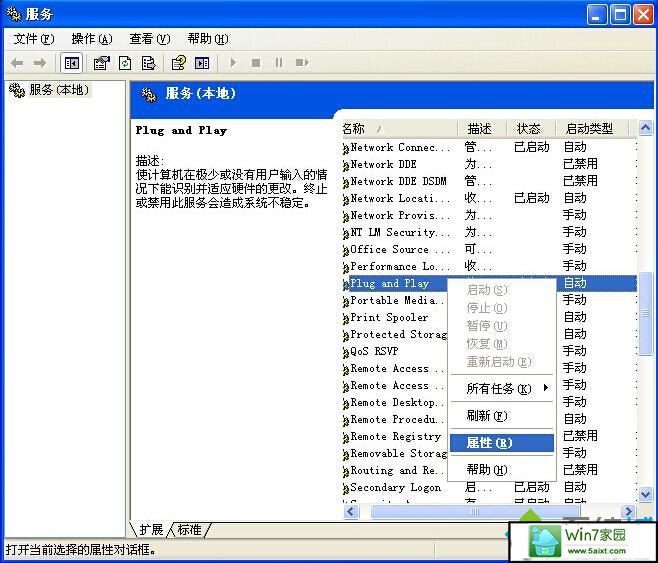Click the Start Service play icon
The image size is (658, 563).
coord(233,63)
